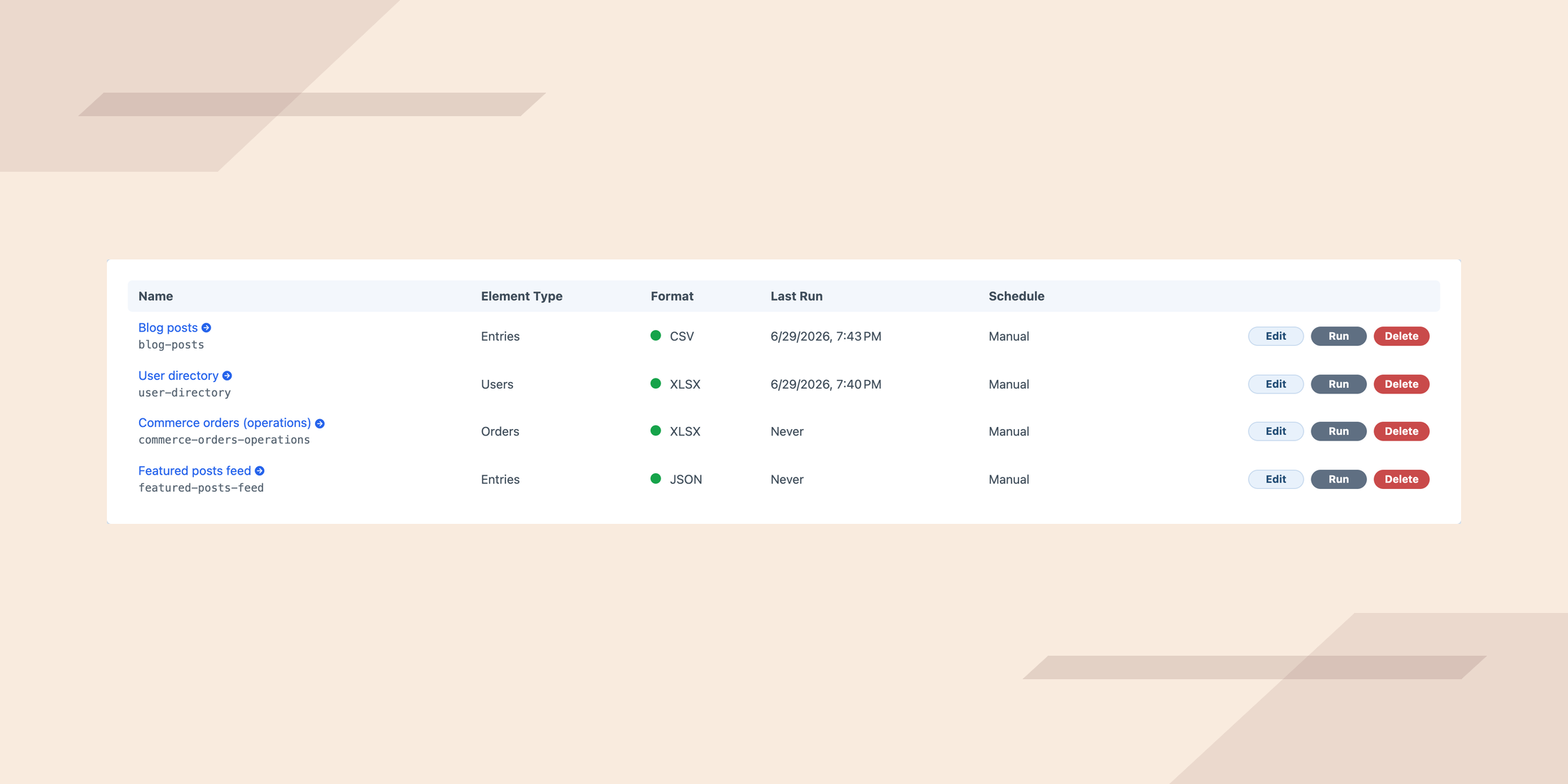1568x784 pixels.
Task: Click the 6/29/2026, 7:43 PM last run value
Action: pos(826,336)
